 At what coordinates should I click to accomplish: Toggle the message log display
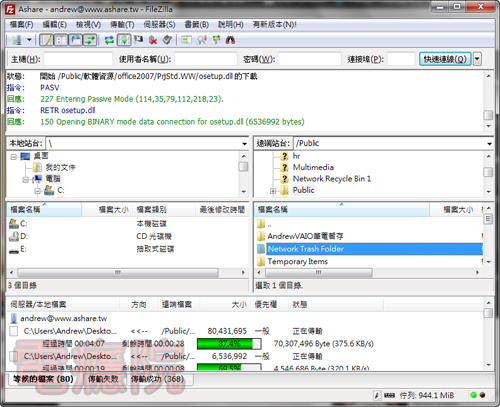click(46, 40)
